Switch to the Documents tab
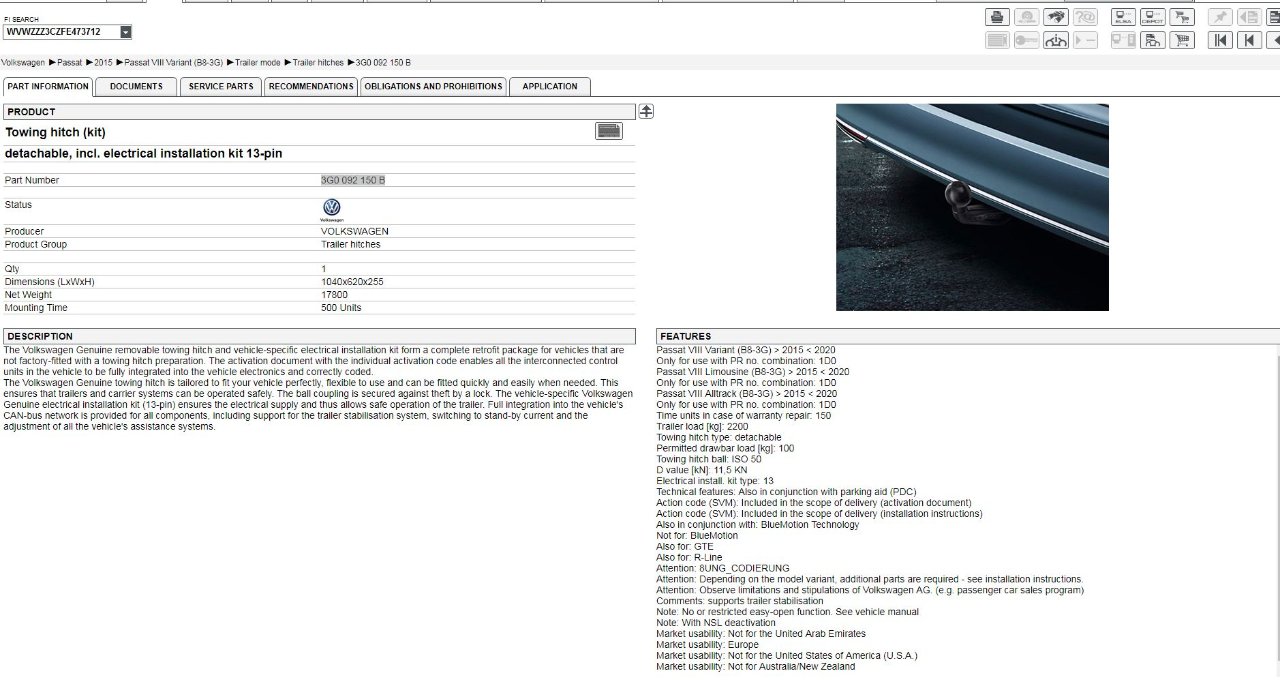1280x684 pixels. pyautogui.click(x=136, y=87)
